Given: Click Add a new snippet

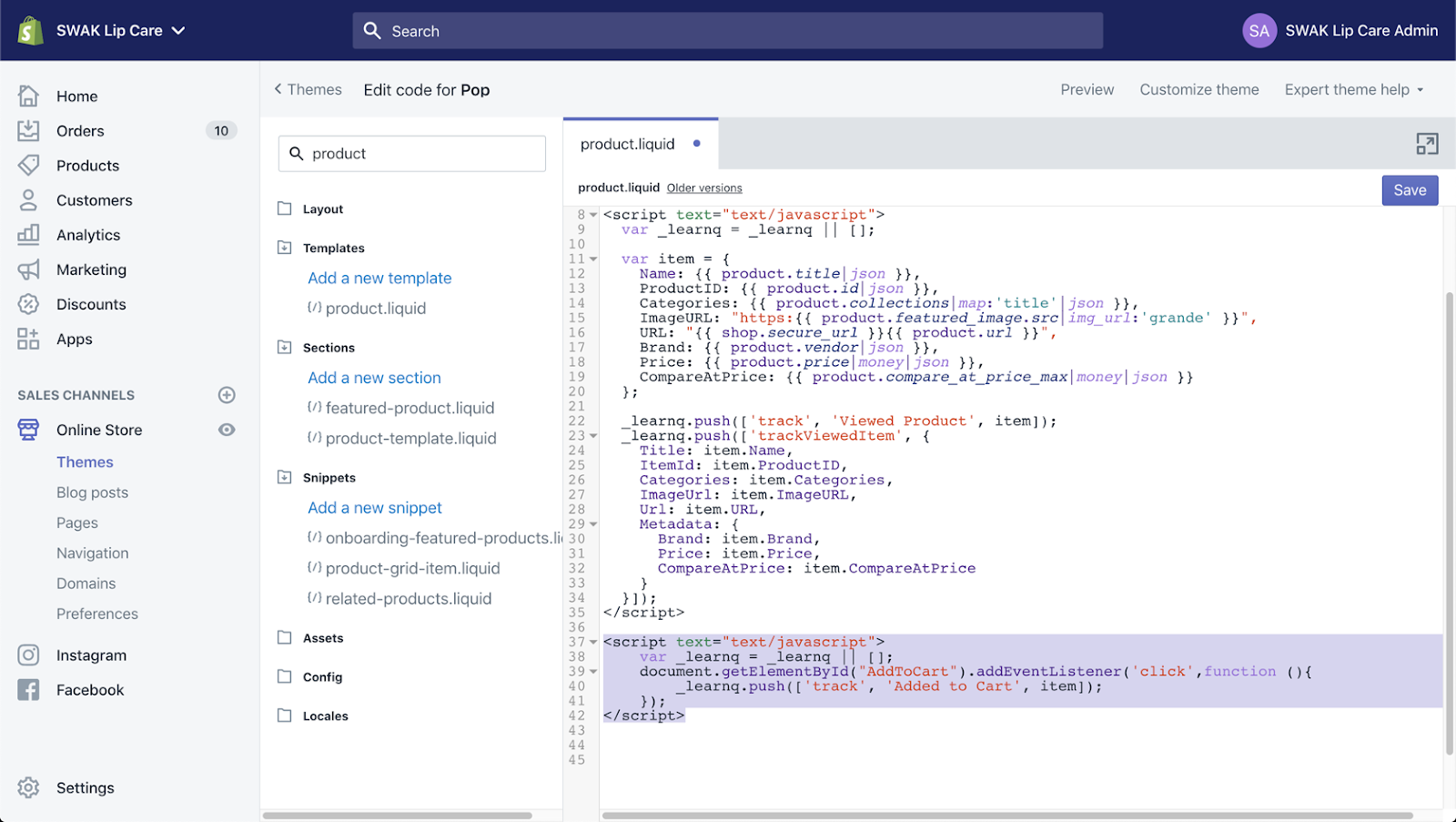Looking at the screenshot, I should click(x=375, y=508).
